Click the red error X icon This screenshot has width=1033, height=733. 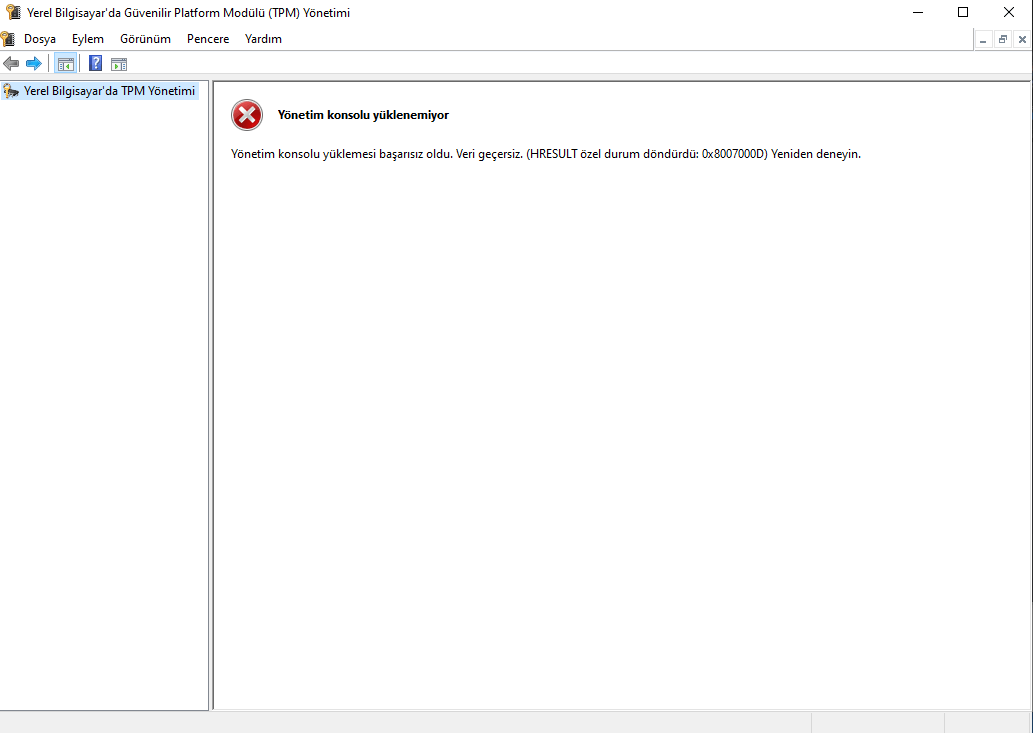pyautogui.click(x=247, y=115)
